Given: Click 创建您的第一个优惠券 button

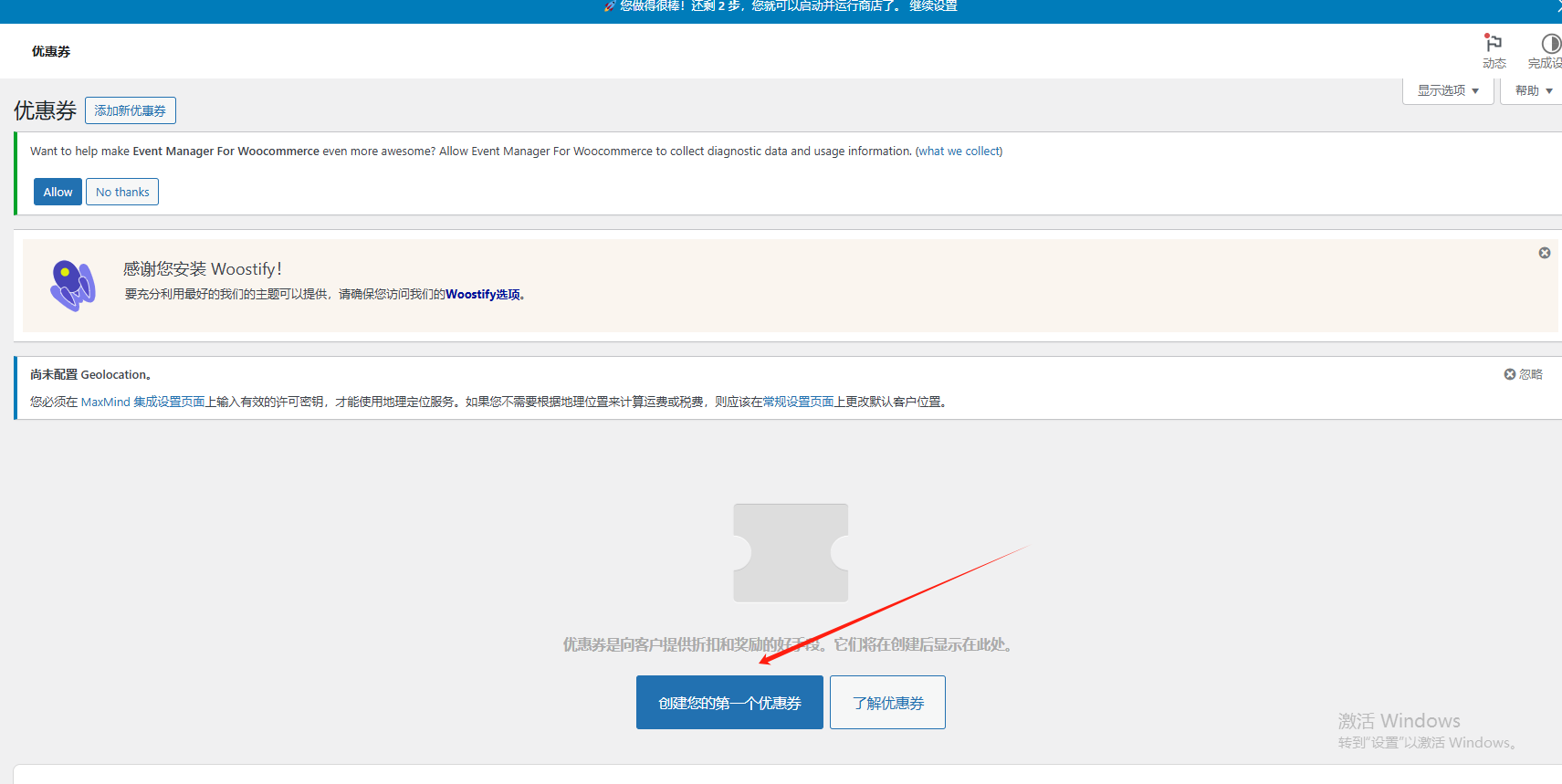Looking at the screenshot, I should (x=729, y=702).
